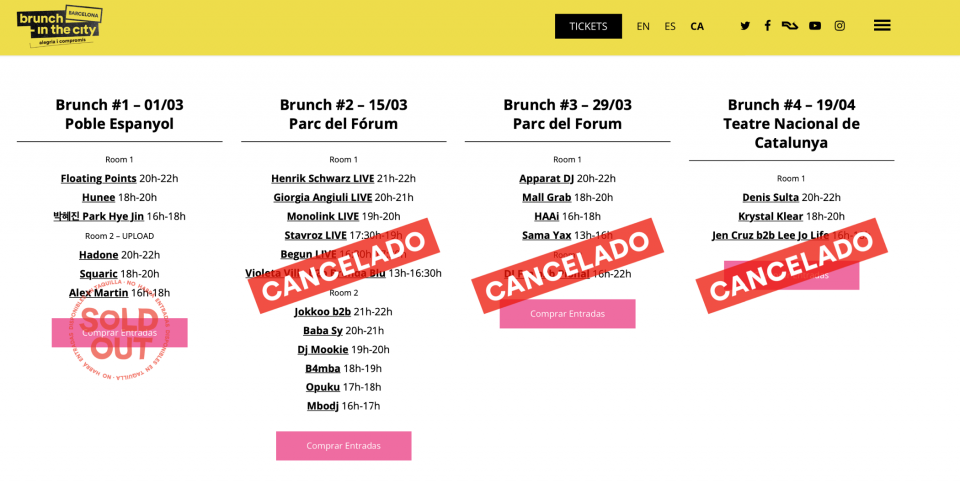The height and width of the screenshot is (483, 960).
Task: Click the Brunch in the City logo
Action: click(x=59, y=26)
